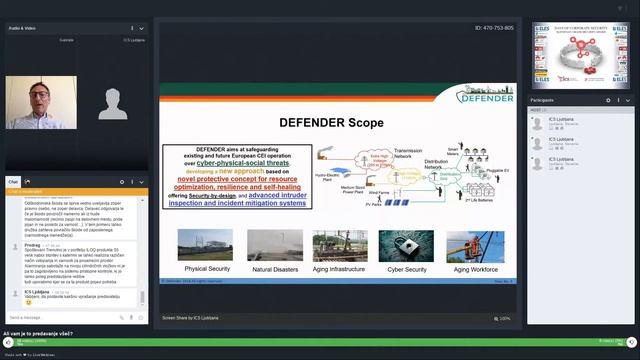Click the Physical Security image on slide
Screen dimensions: 640x360
coord(205,245)
